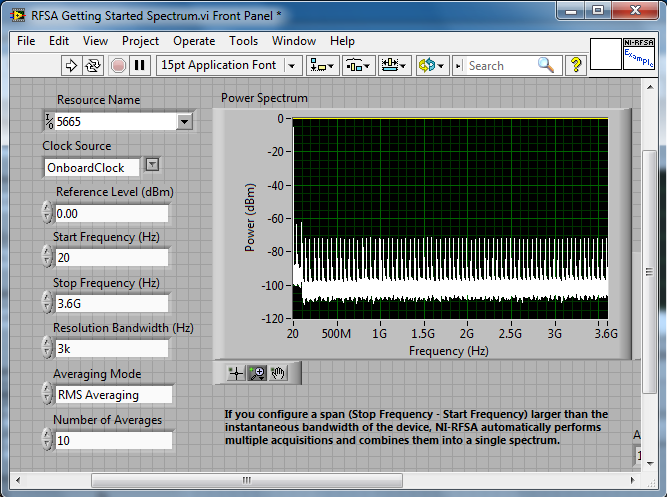The image size is (667, 497).
Task: Click Run Continuously button
Action: click(94, 65)
